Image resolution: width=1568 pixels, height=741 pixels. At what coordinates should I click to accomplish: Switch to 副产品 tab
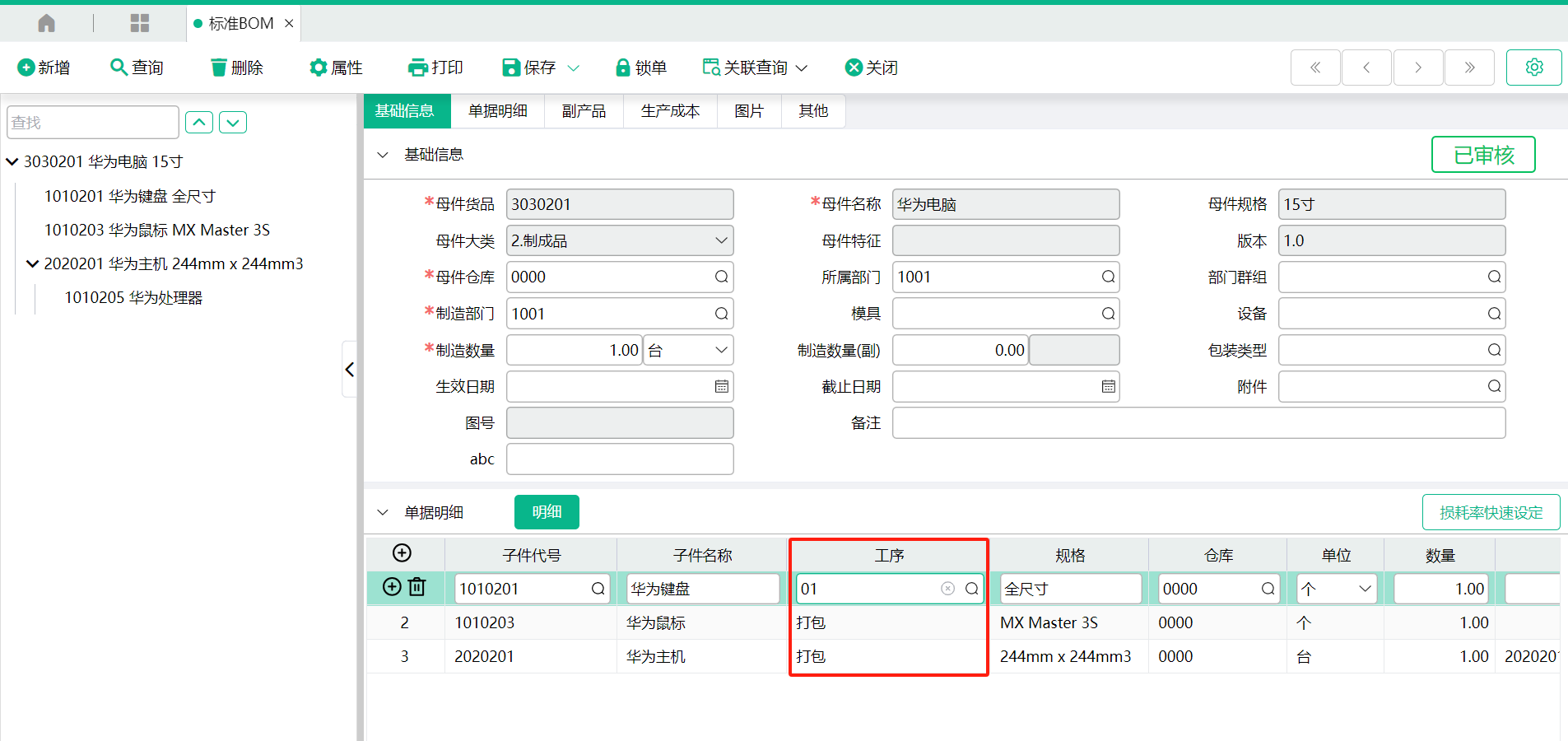(584, 110)
